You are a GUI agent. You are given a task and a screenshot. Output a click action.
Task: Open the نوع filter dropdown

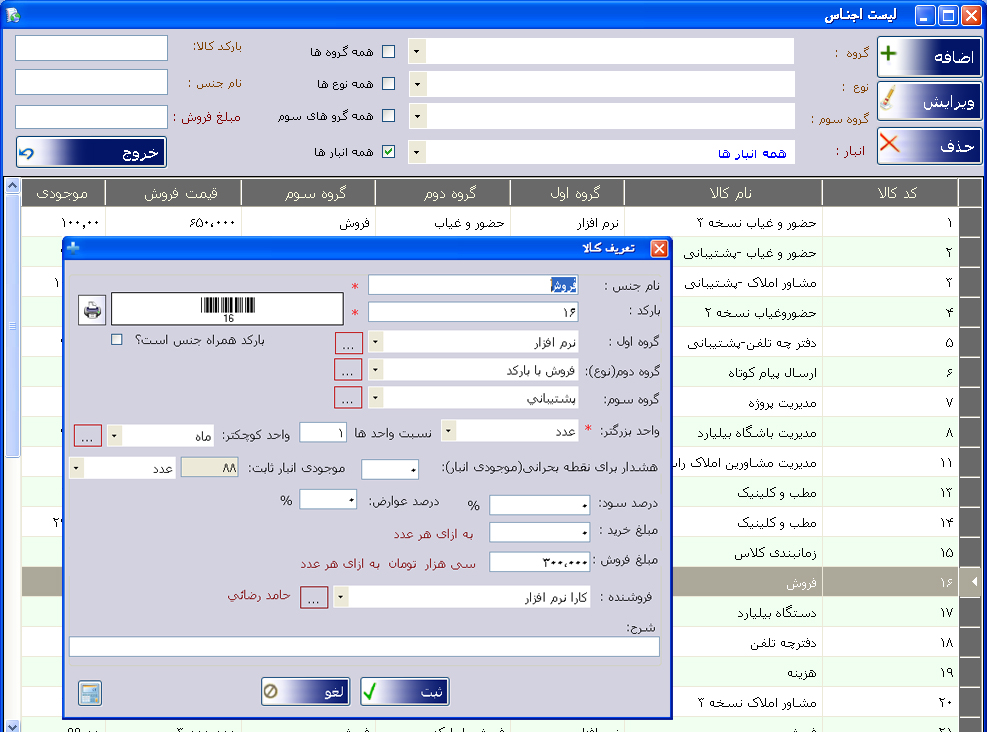pos(417,84)
